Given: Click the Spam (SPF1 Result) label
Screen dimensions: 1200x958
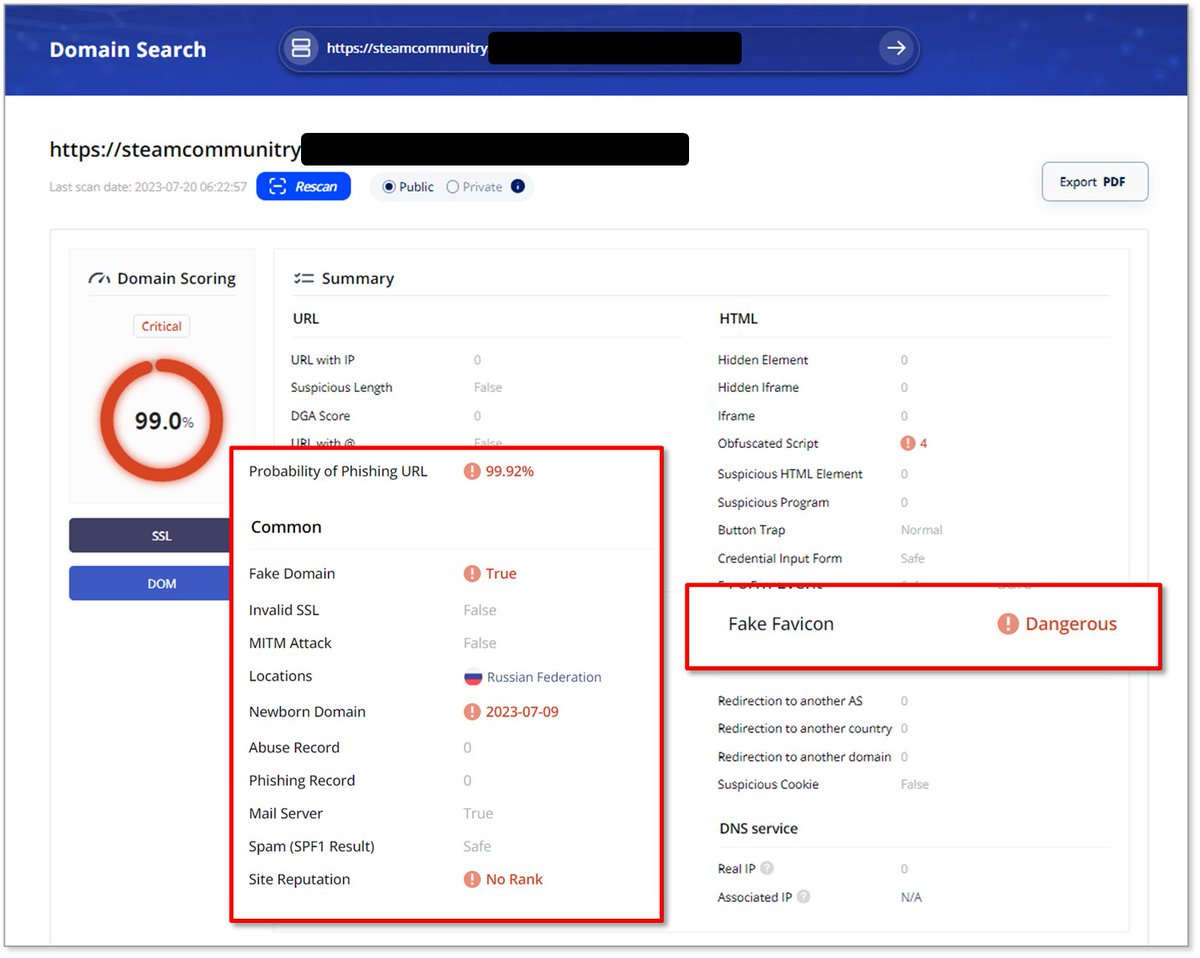Looking at the screenshot, I should (312, 847).
